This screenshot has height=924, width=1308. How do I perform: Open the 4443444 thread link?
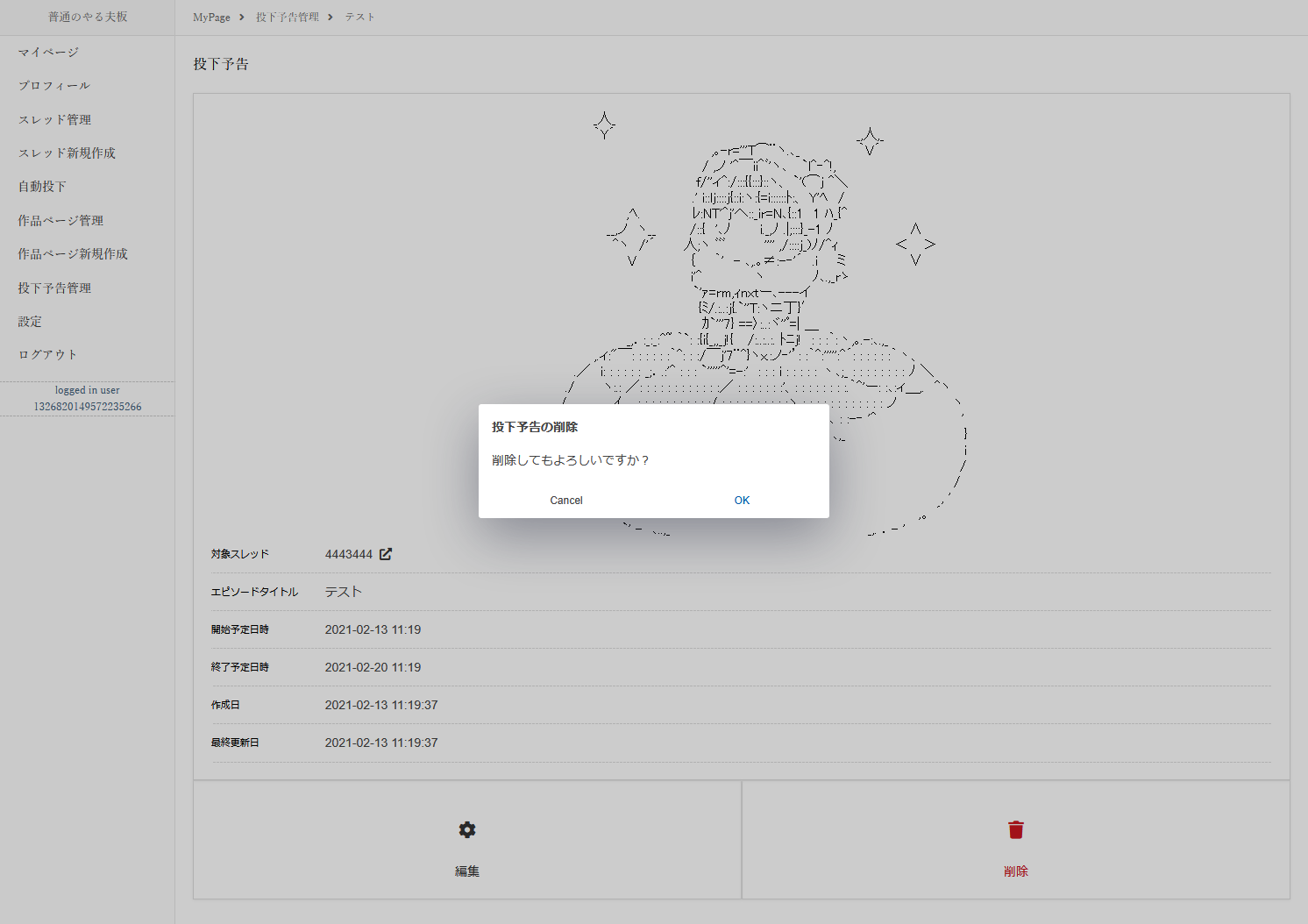[x=348, y=553]
